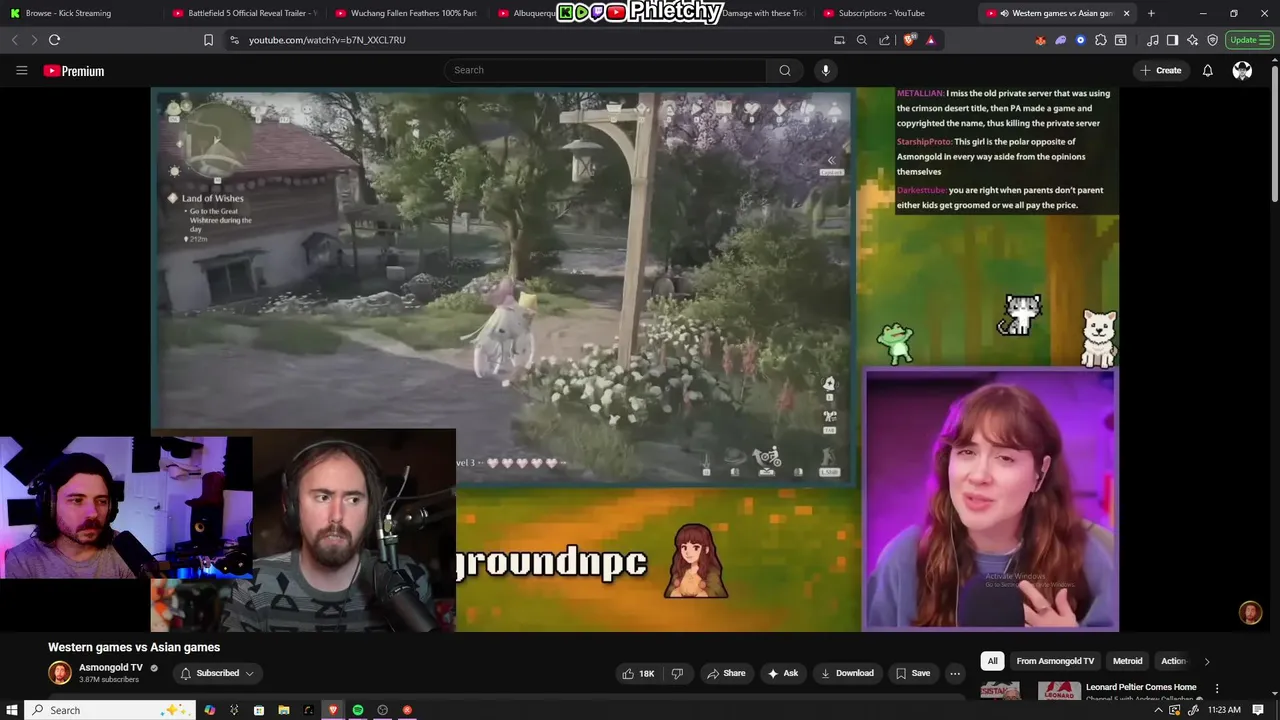Open the YouTube notifications bell

pos(1207,70)
